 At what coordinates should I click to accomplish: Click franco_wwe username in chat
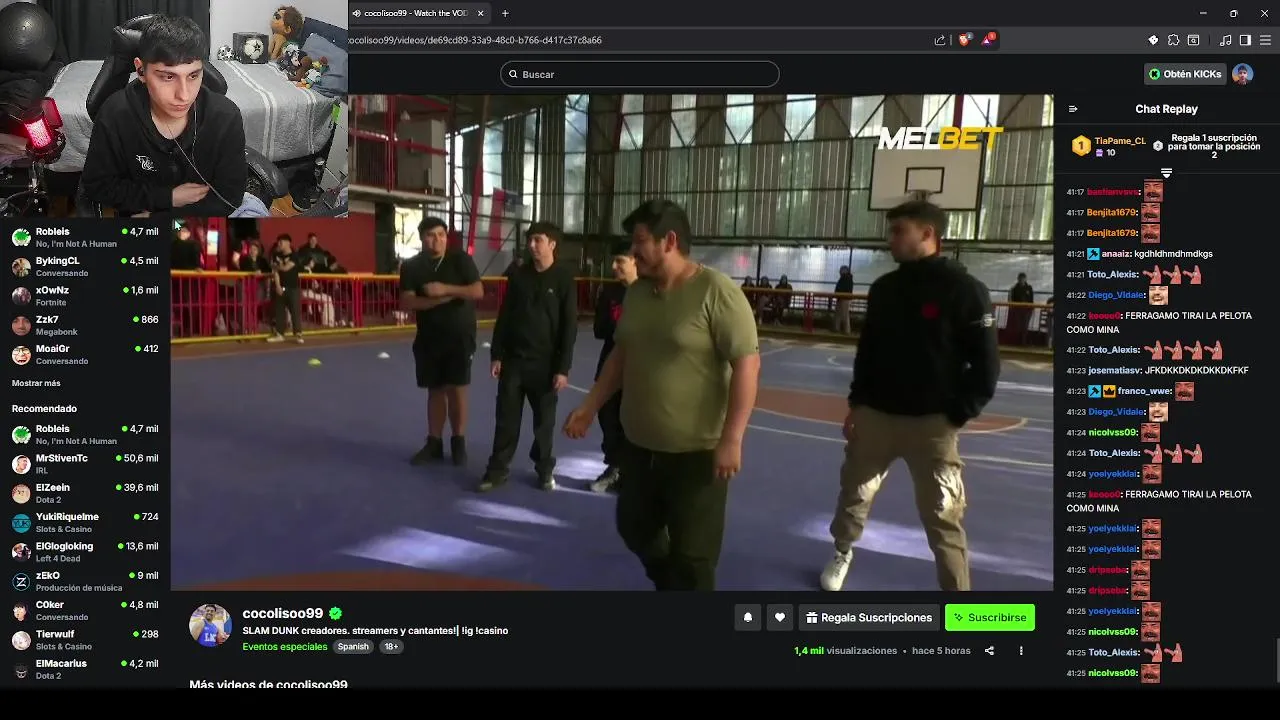tap(1144, 392)
